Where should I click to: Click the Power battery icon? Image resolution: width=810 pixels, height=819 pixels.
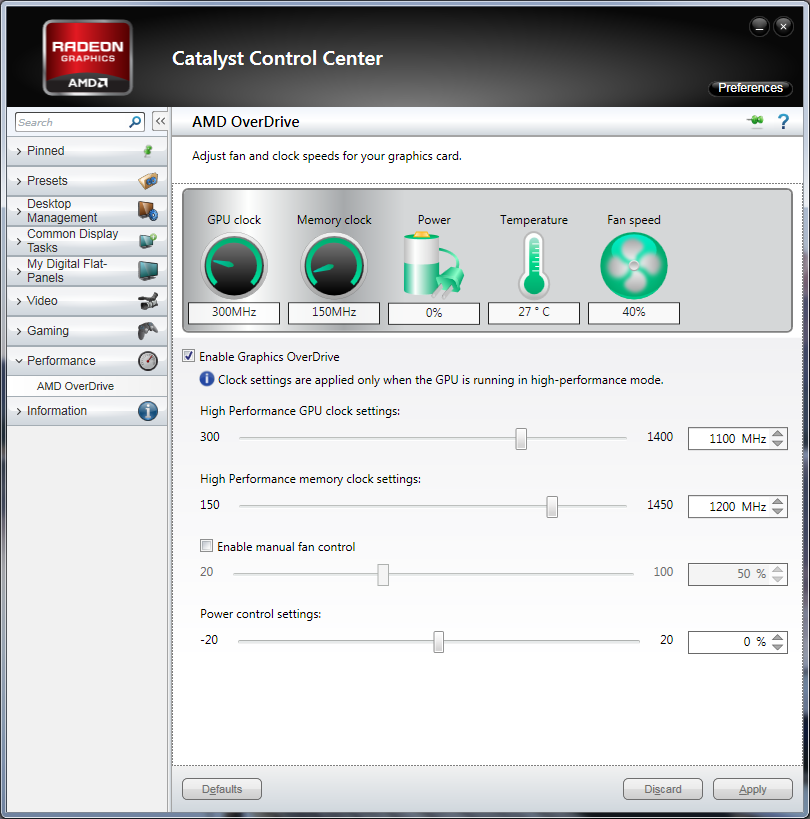433,265
